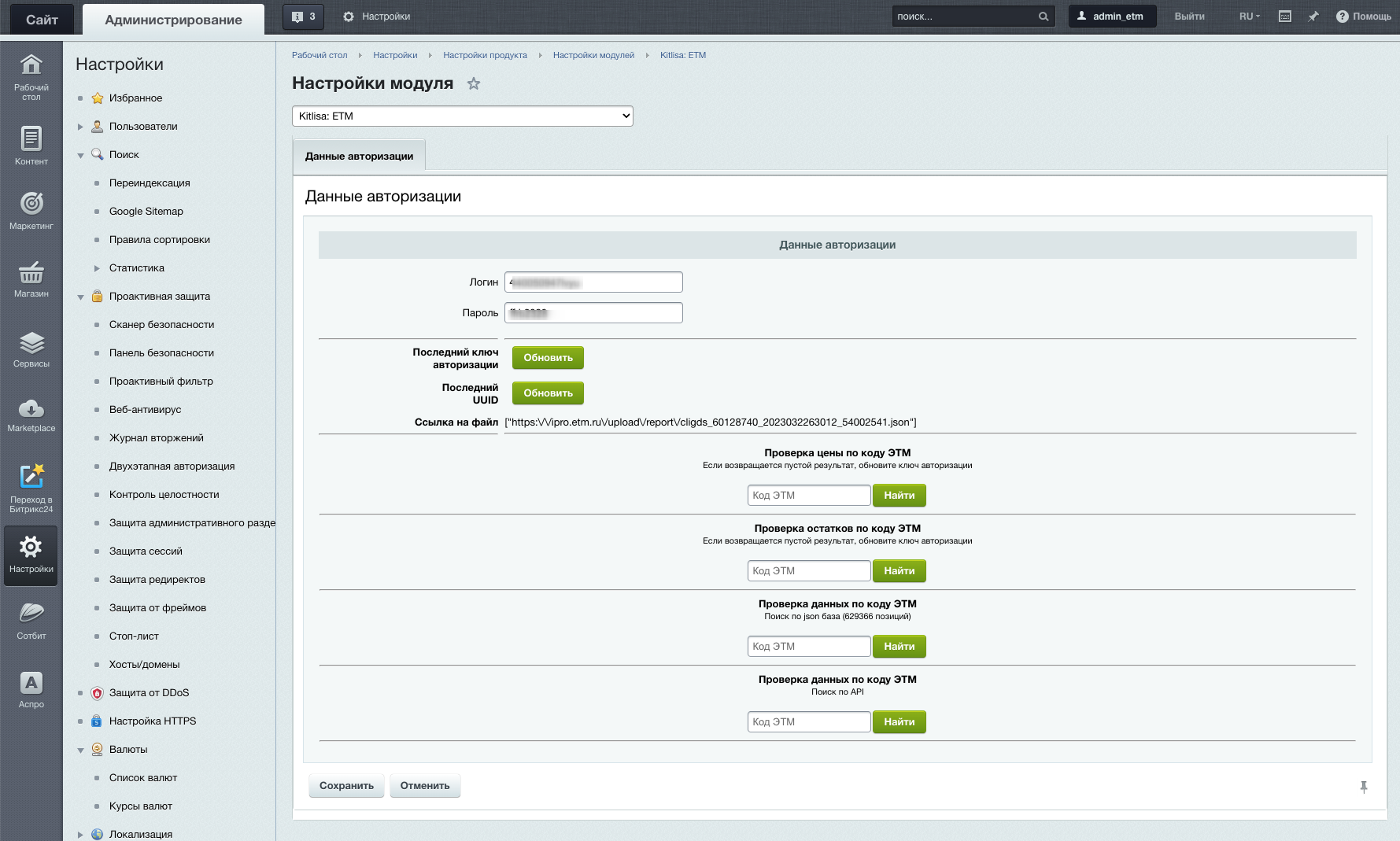Collapse the Валюты tree node
Screen dimensions: 1400x841
[80, 750]
